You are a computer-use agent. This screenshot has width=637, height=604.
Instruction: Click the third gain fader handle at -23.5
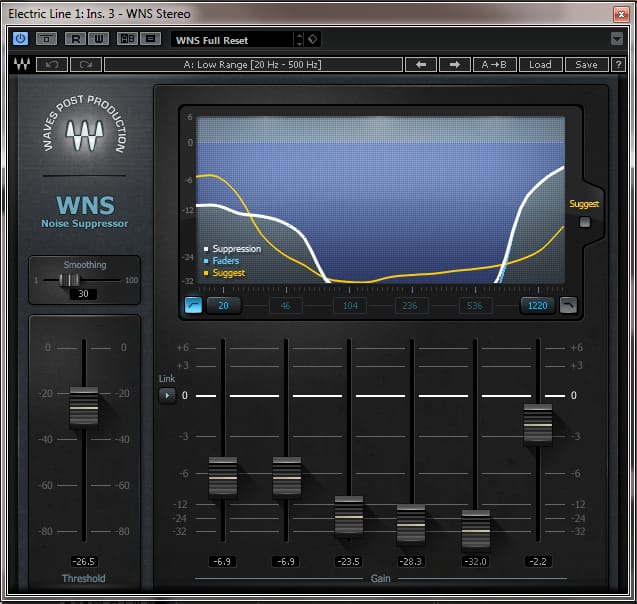click(x=349, y=517)
